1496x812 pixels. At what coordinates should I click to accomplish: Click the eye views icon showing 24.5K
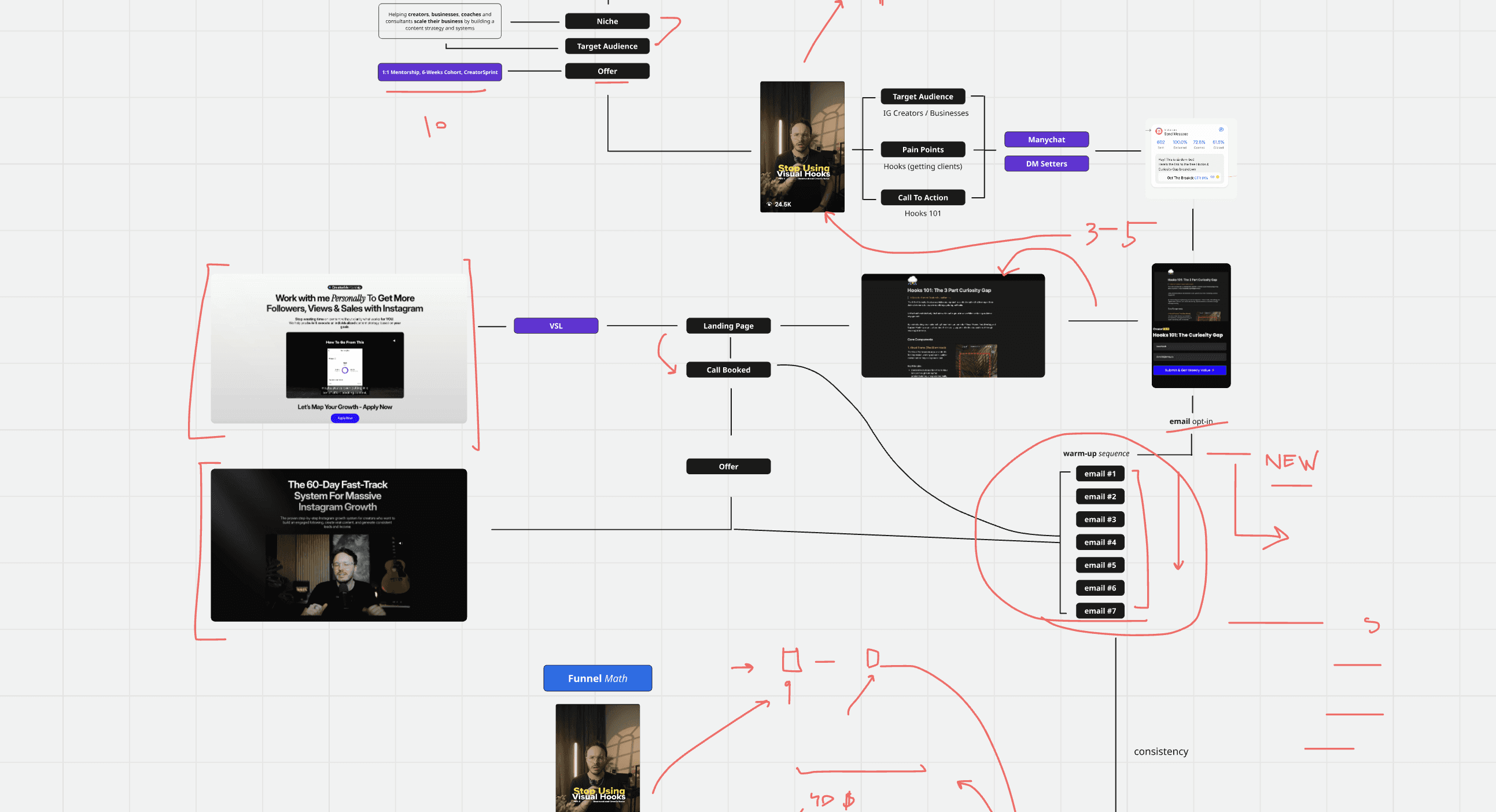(769, 204)
